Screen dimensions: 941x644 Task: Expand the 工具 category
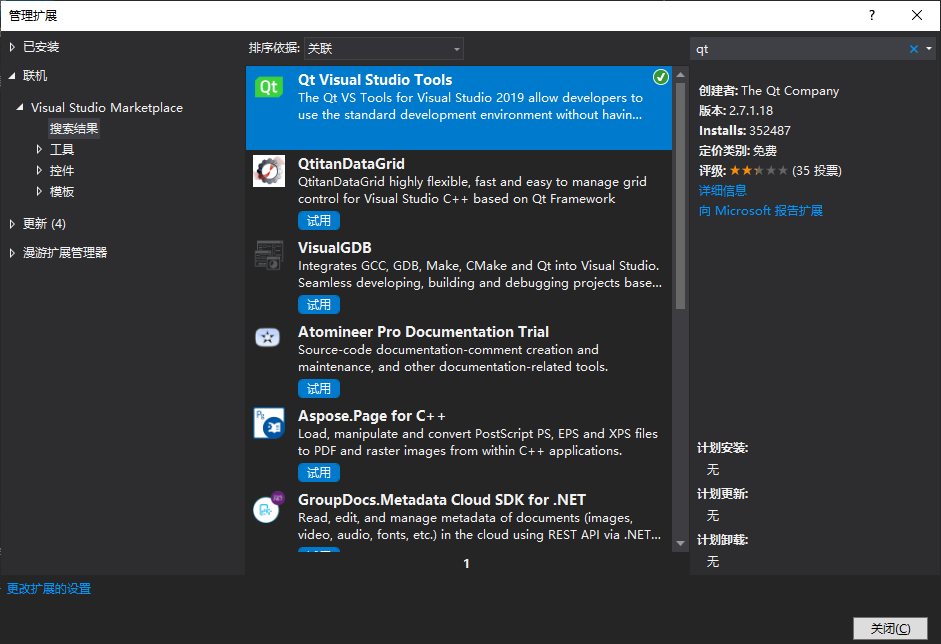(39, 149)
